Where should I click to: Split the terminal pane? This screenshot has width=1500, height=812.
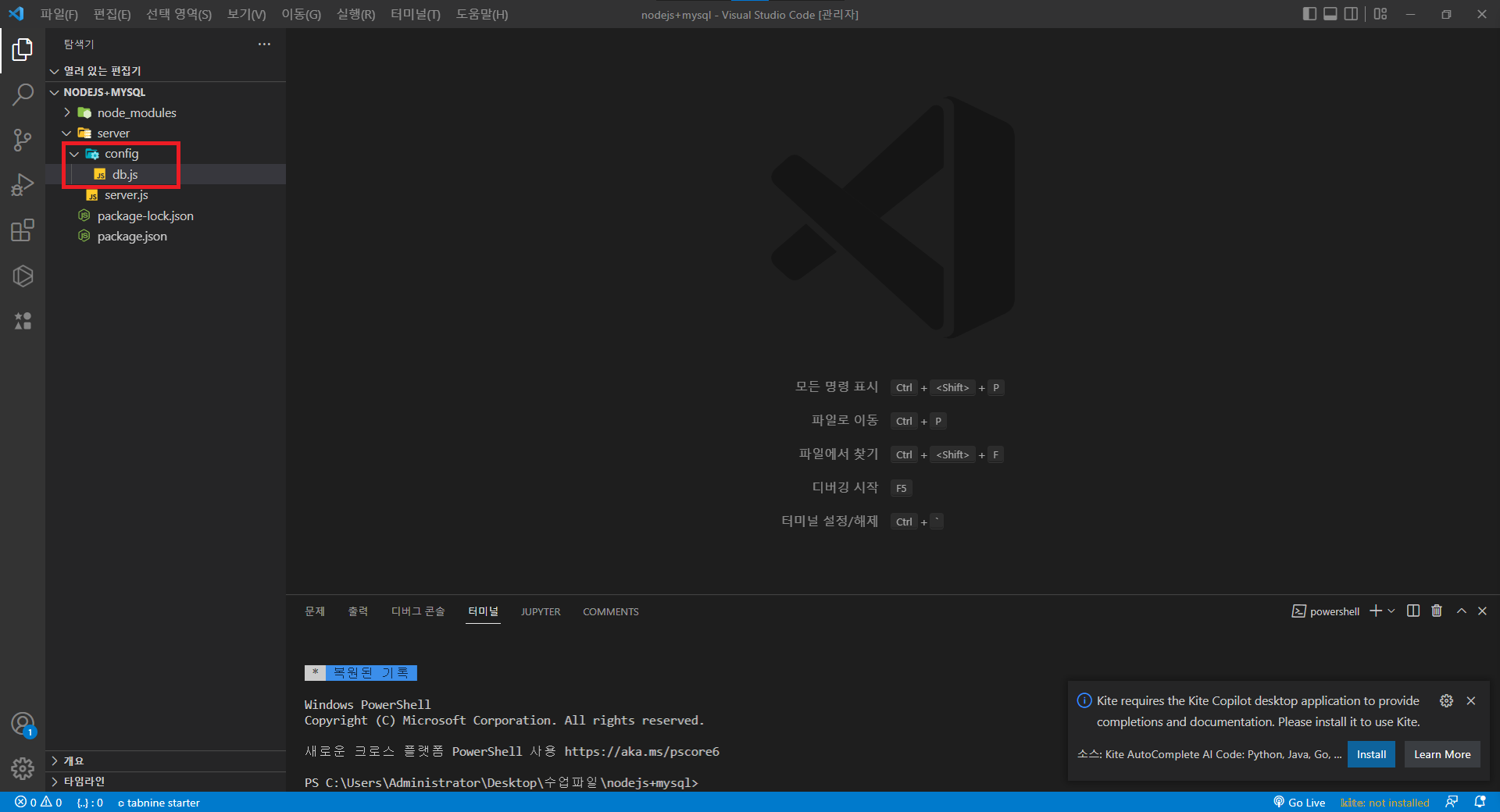point(1413,611)
